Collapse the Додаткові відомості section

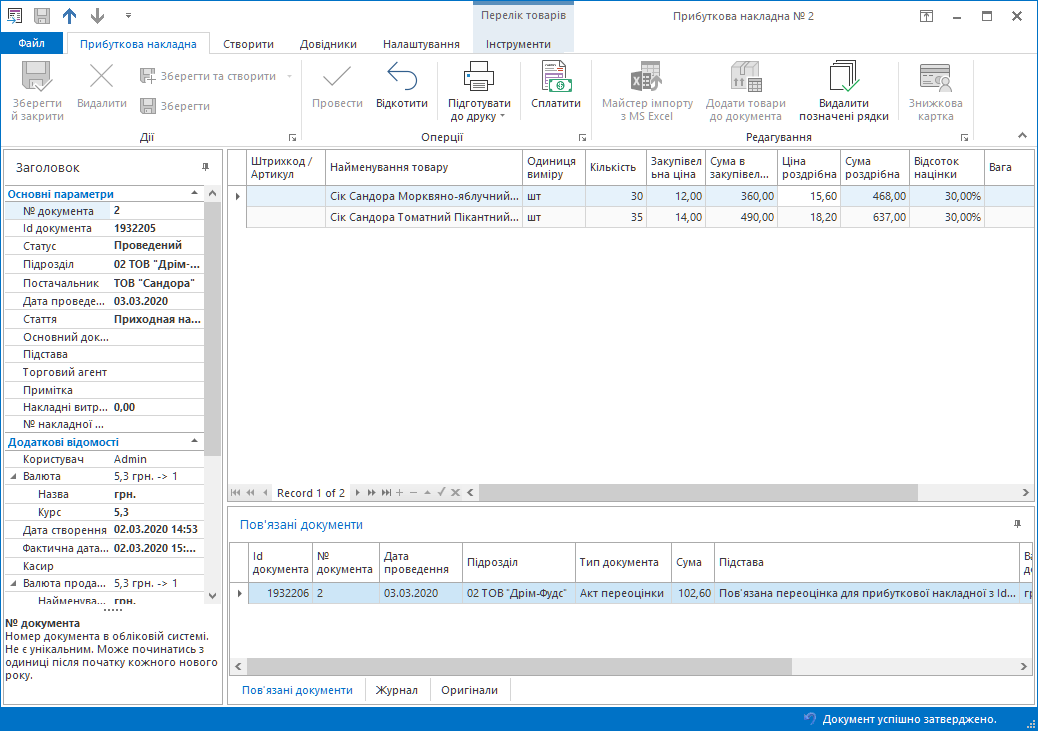[x=194, y=441]
